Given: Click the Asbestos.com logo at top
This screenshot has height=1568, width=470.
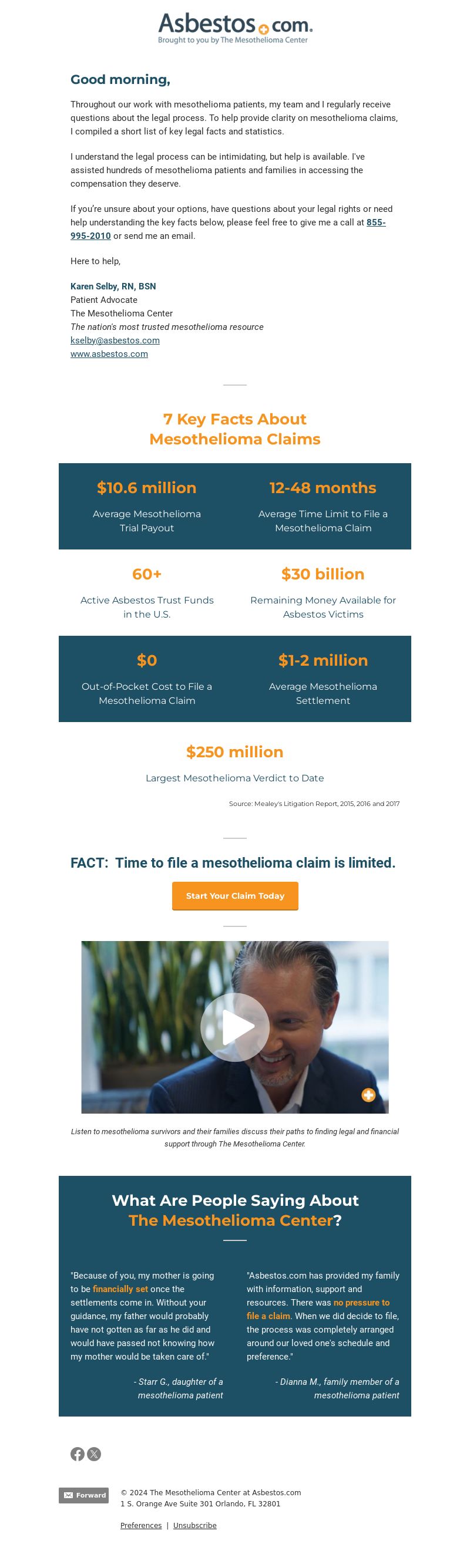Looking at the screenshot, I should coord(235,29).
